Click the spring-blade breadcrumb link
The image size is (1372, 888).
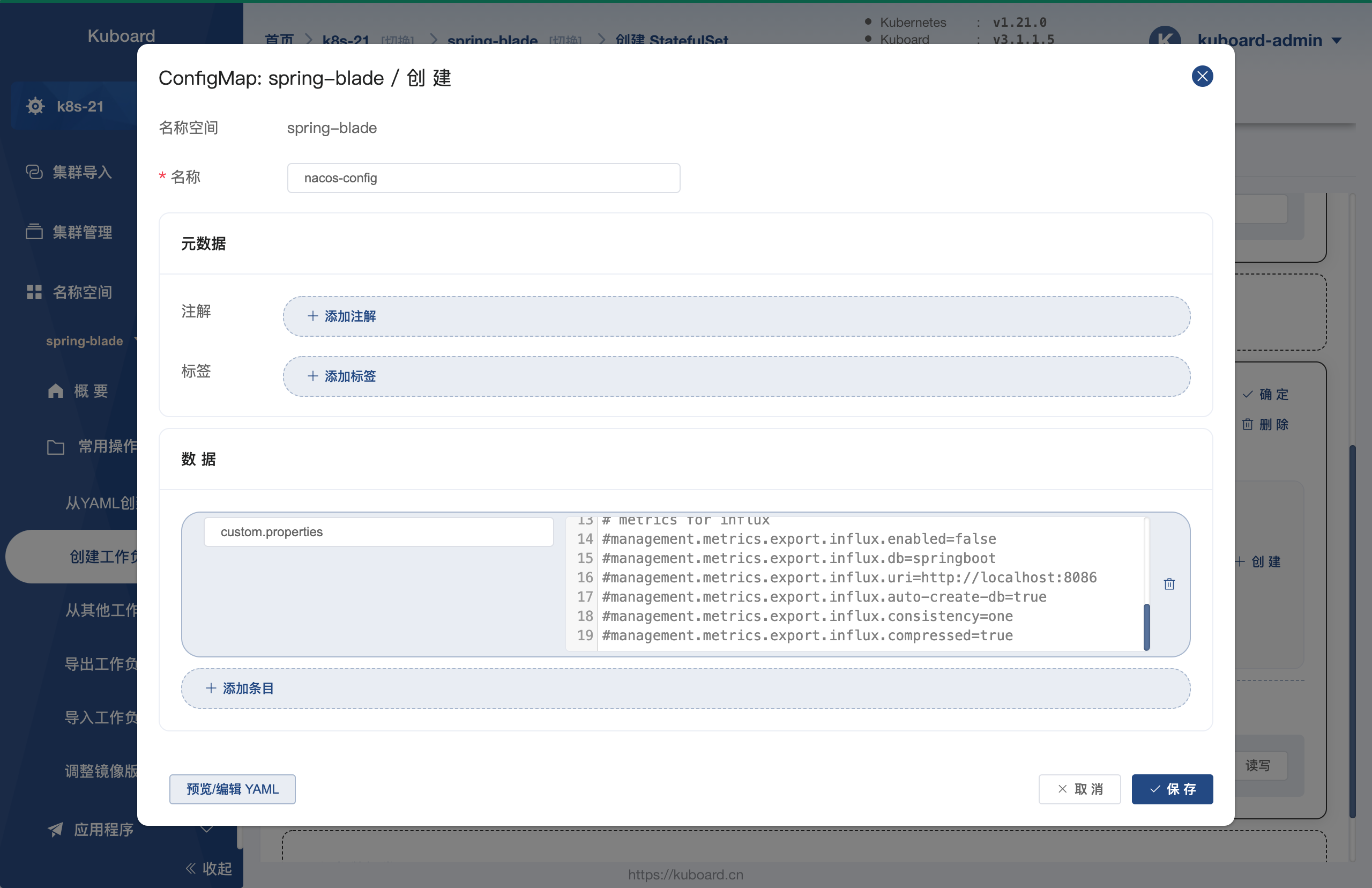pyautogui.click(x=492, y=40)
